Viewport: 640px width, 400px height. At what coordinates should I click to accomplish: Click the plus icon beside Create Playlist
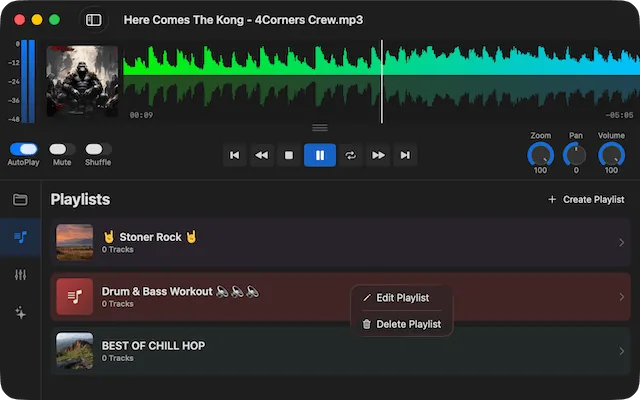point(552,199)
